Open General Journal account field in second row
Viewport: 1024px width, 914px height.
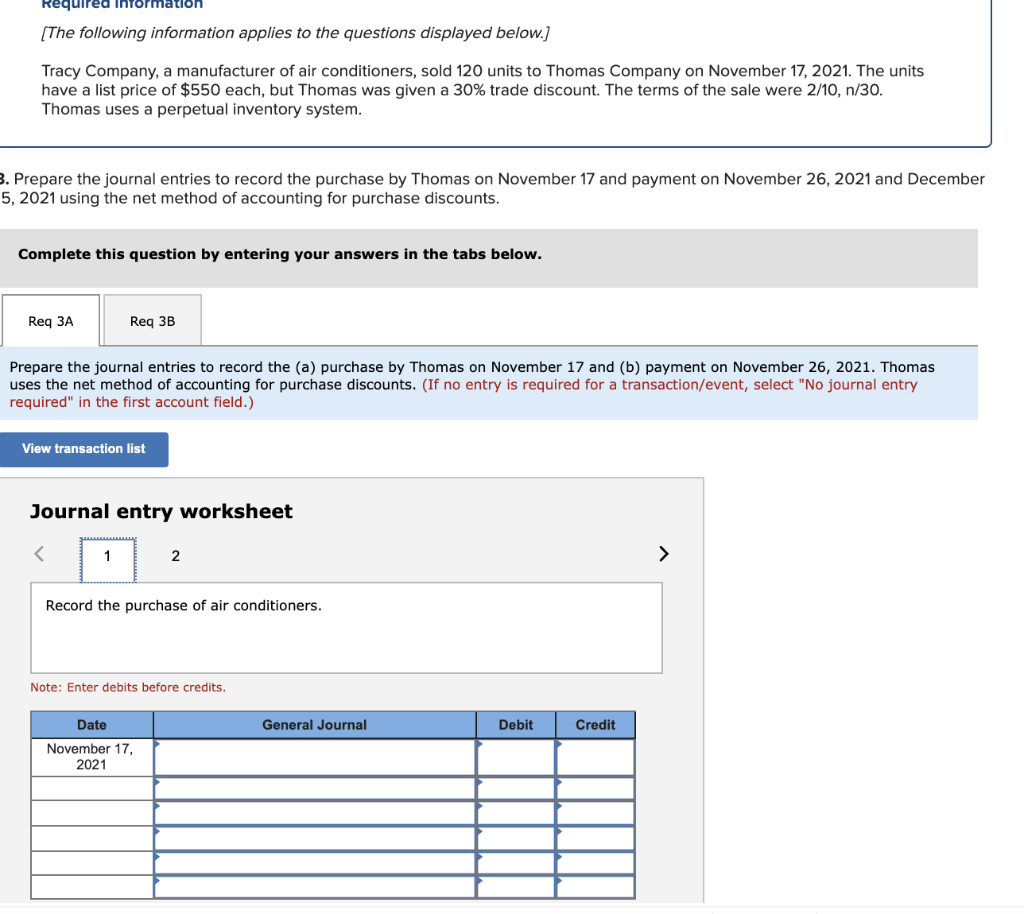(x=314, y=788)
